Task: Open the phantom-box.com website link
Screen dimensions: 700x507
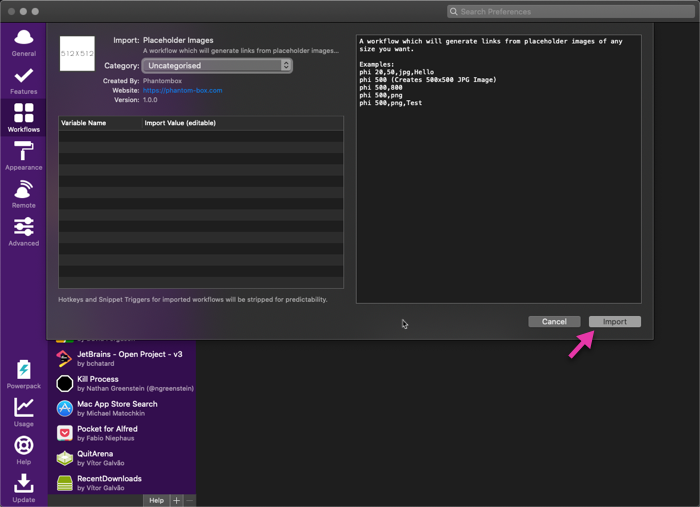Action: 183,90
